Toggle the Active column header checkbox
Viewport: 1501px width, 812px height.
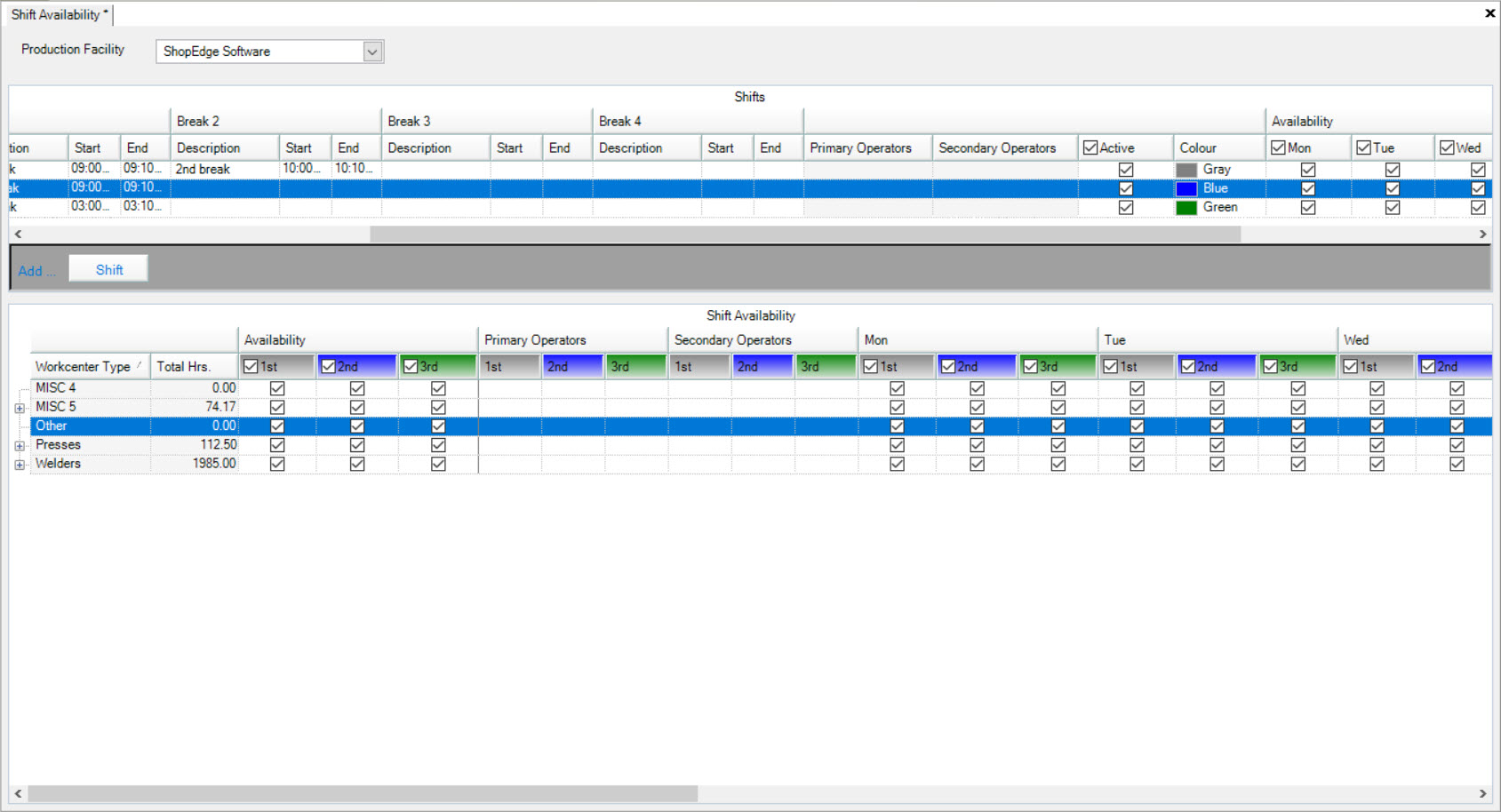1090,147
